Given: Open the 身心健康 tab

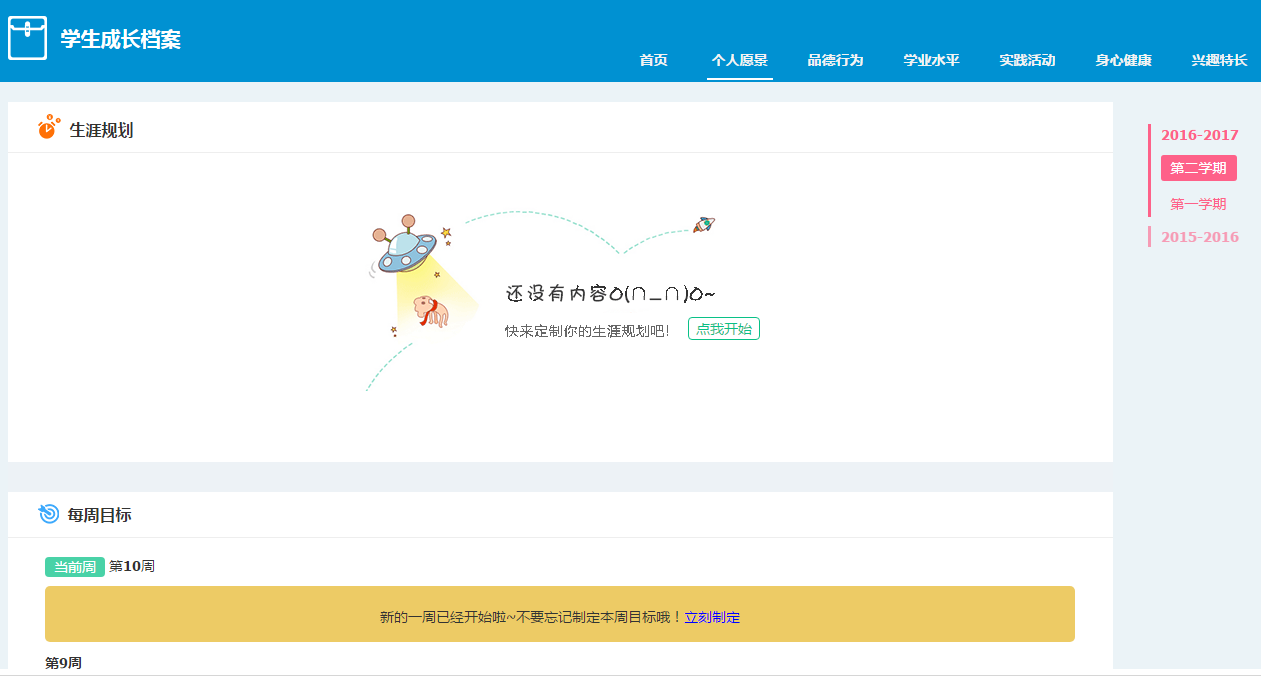Looking at the screenshot, I should point(1124,60).
